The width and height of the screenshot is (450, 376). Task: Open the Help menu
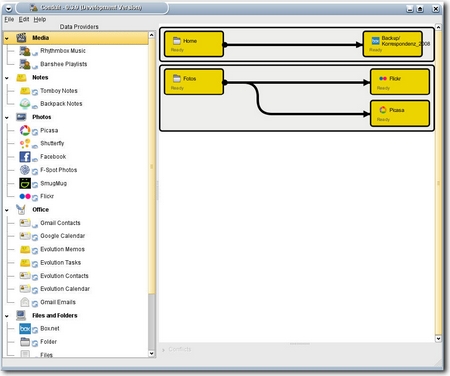pyautogui.click(x=40, y=19)
